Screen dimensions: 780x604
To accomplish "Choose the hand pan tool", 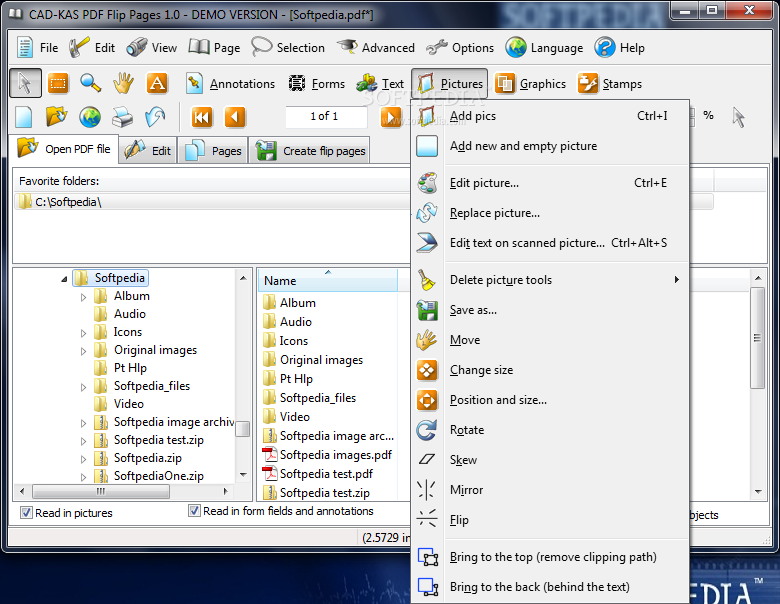I will tap(123, 83).
